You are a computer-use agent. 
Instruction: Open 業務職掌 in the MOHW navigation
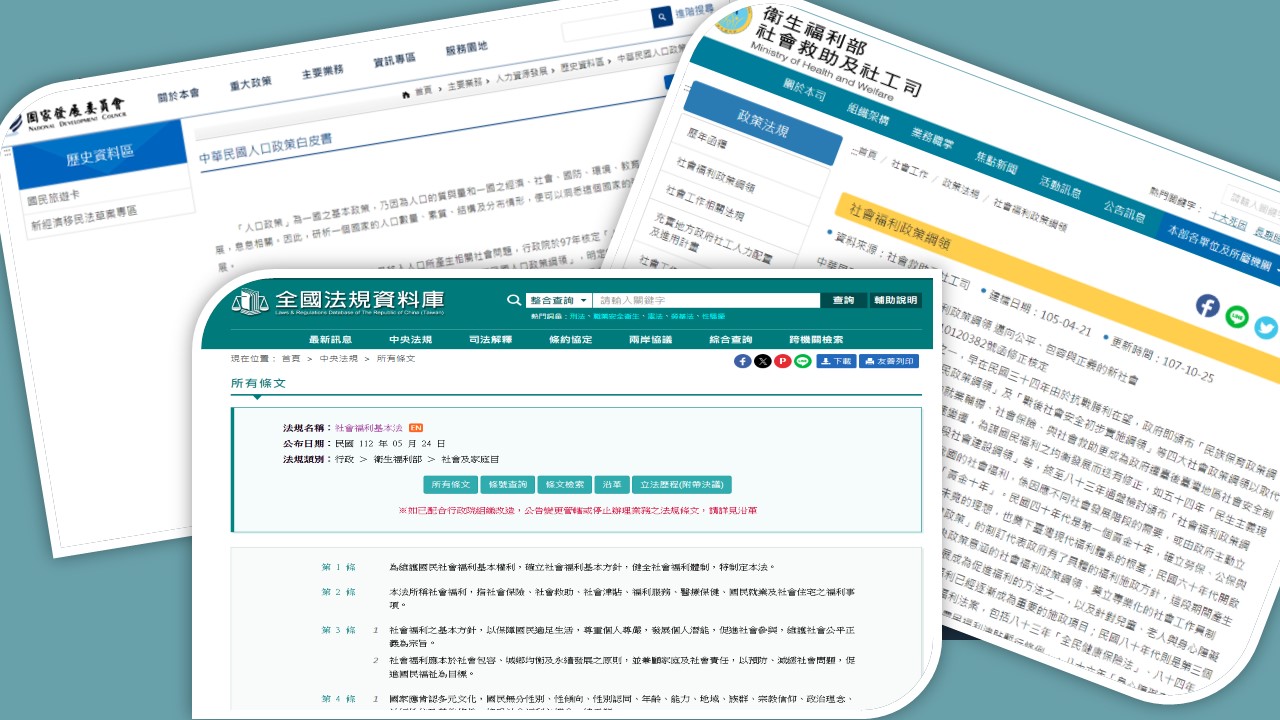(932, 140)
